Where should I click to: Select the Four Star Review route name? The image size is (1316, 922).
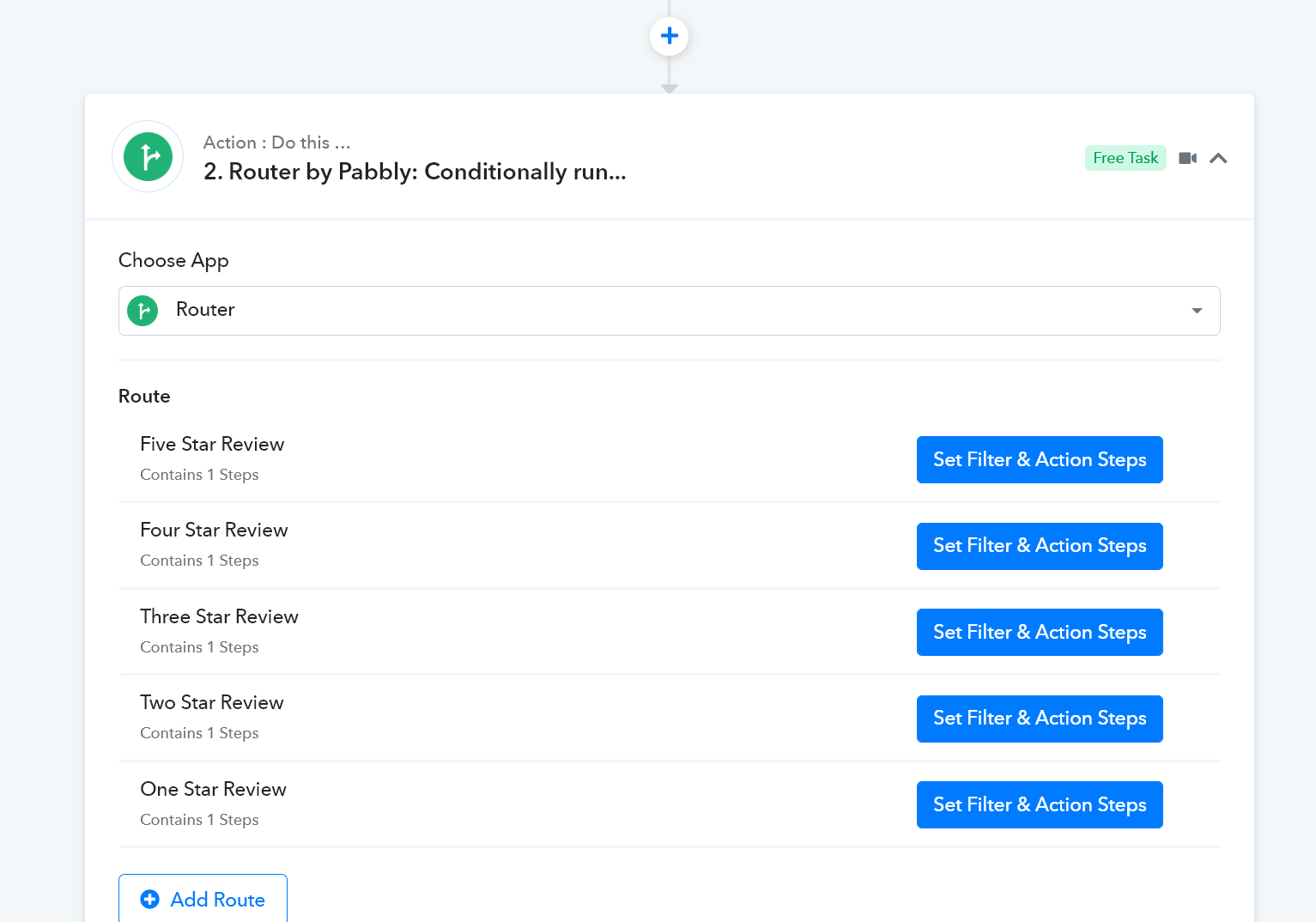coord(214,530)
